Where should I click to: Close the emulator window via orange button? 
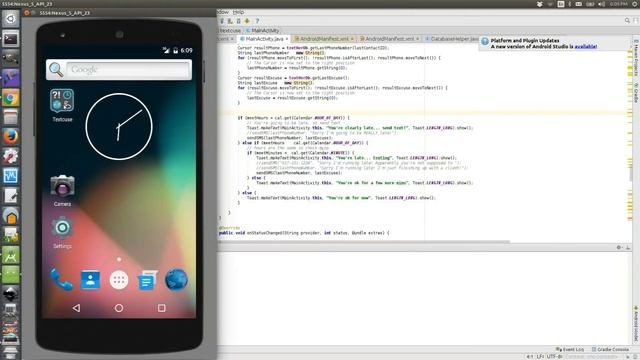[x=27, y=13]
